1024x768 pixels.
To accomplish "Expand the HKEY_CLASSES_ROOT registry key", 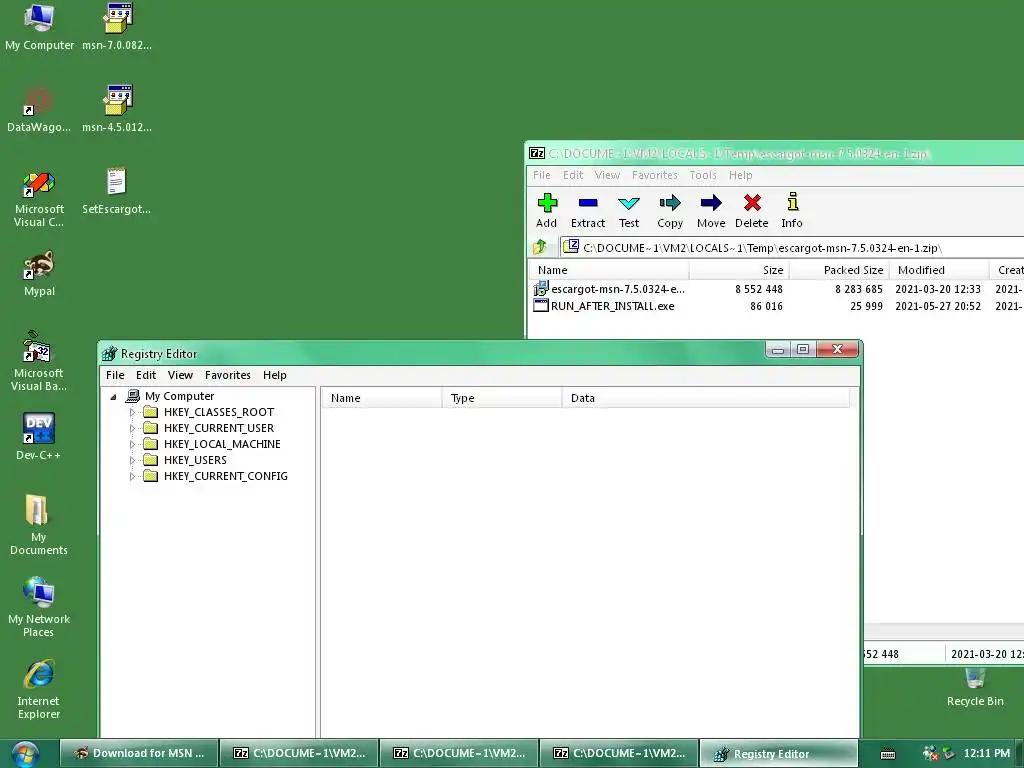I will (x=132, y=412).
